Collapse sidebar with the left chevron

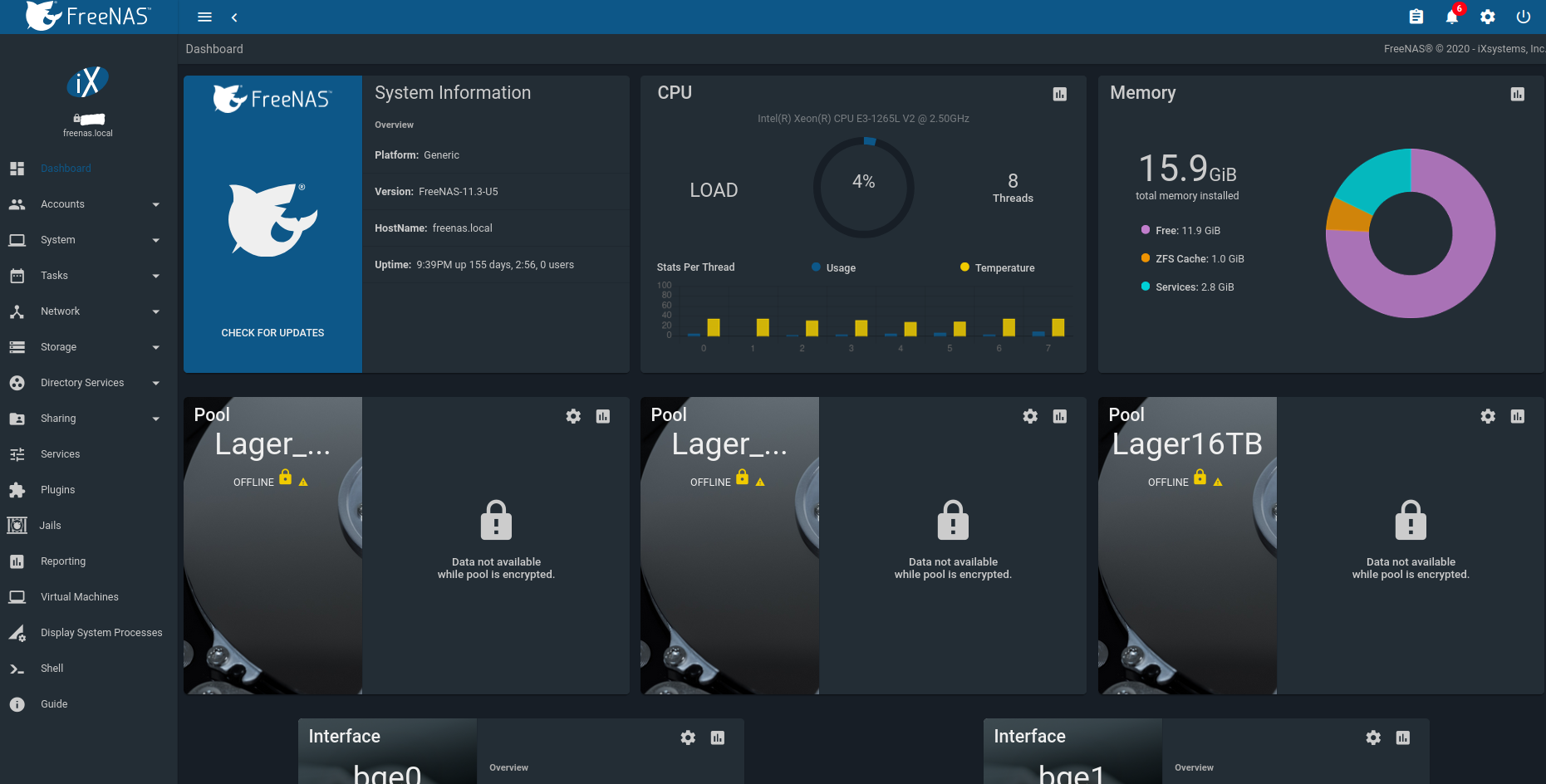234,17
